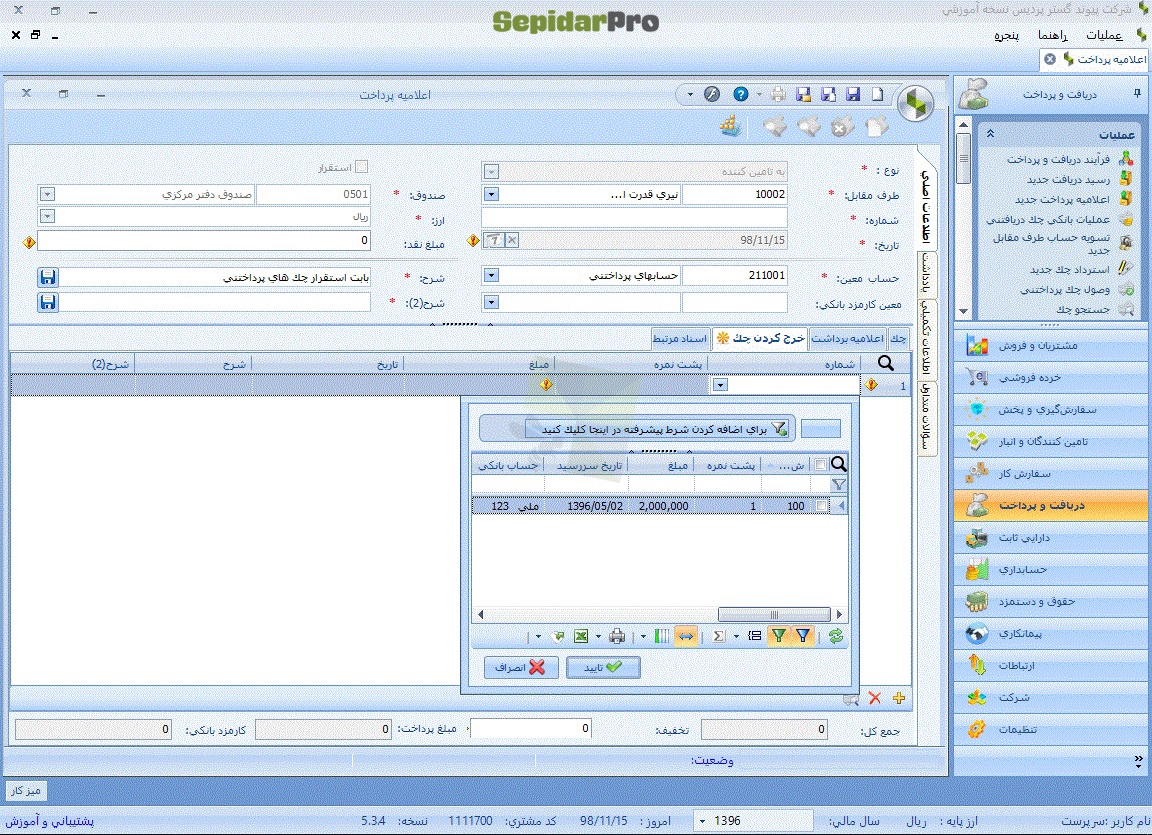Switch to the اسناد مرتبط tab
Screen dimensions: 1152x835
click(x=680, y=338)
